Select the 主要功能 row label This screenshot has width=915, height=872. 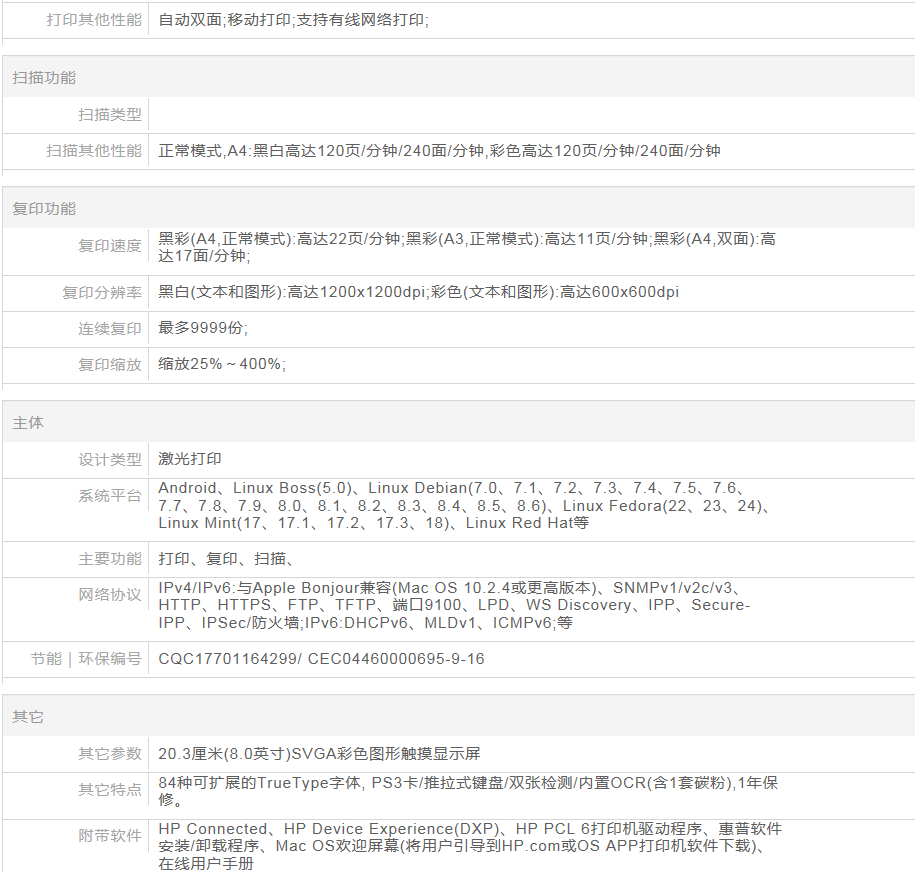point(110,559)
